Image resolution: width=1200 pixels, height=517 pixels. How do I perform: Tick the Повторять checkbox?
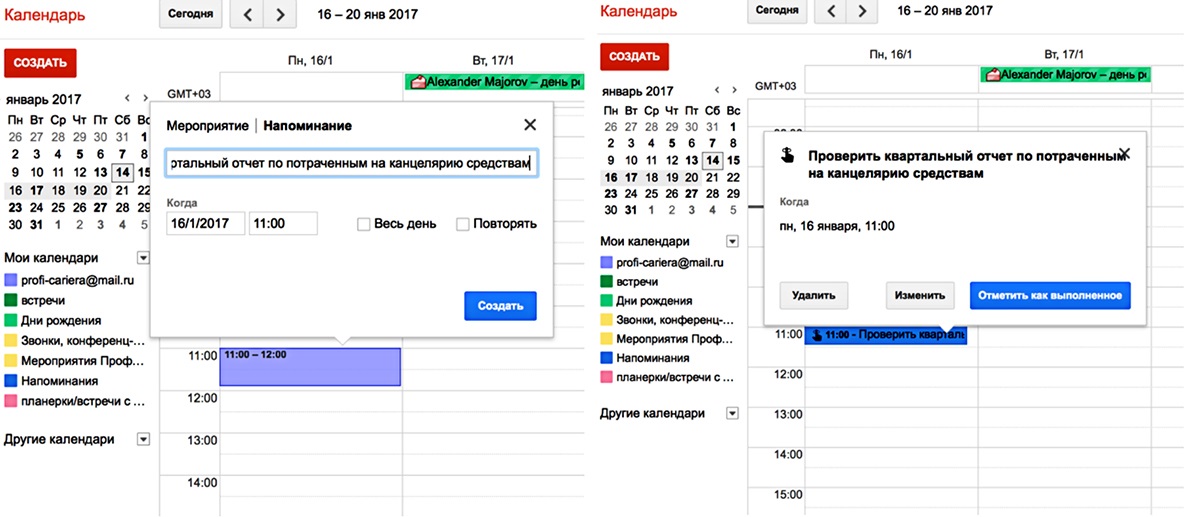click(463, 224)
